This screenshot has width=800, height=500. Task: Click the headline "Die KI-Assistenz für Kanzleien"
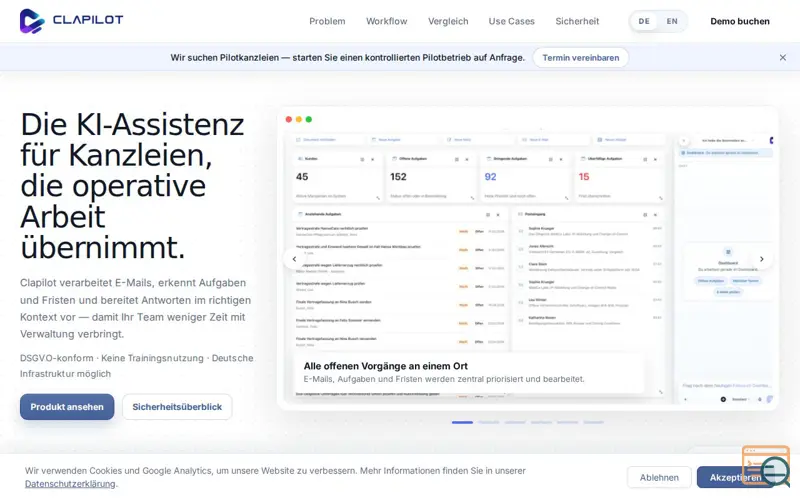pyautogui.click(x=132, y=139)
